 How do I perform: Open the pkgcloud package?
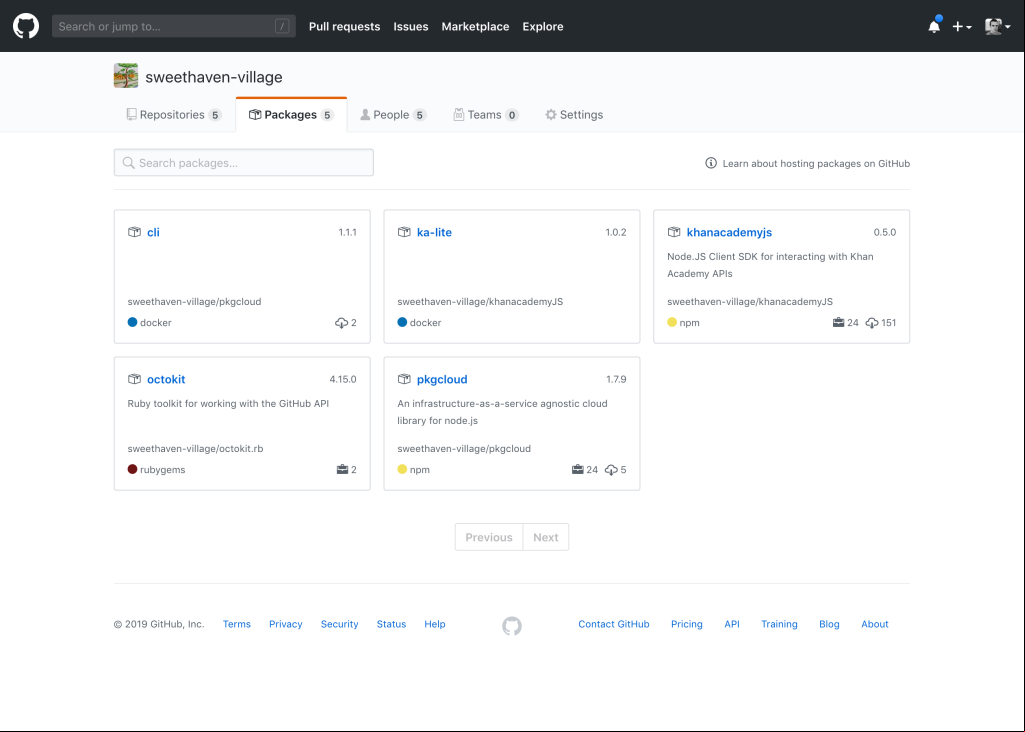(x=442, y=379)
